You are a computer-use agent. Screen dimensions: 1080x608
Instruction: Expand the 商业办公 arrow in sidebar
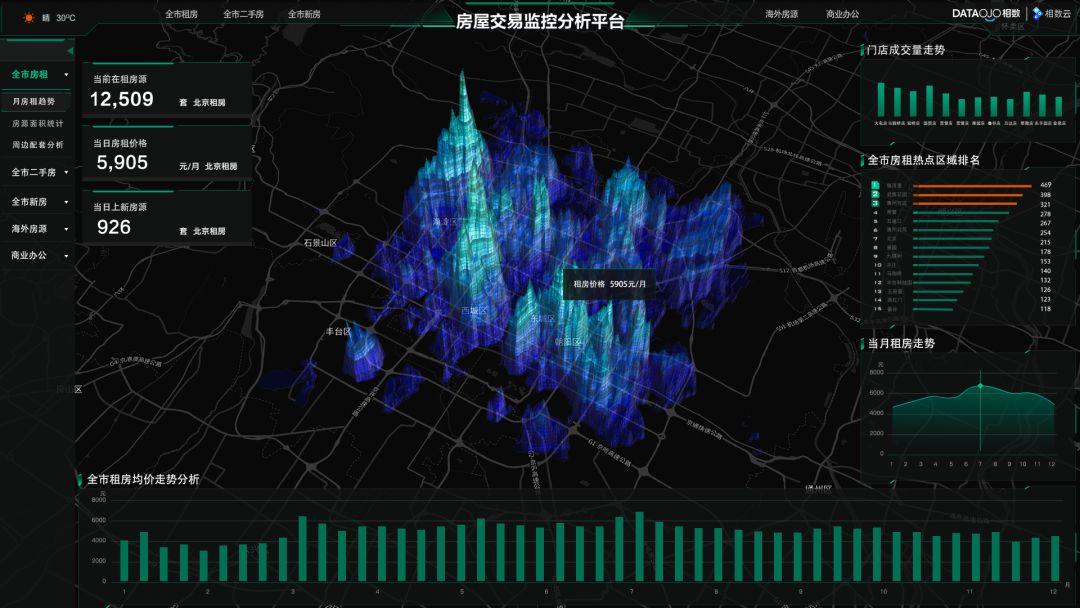[66, 255]
